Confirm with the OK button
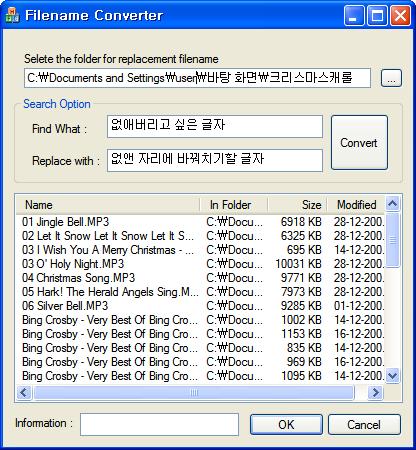This screenshot has height=450, width=416. (286, 425)
